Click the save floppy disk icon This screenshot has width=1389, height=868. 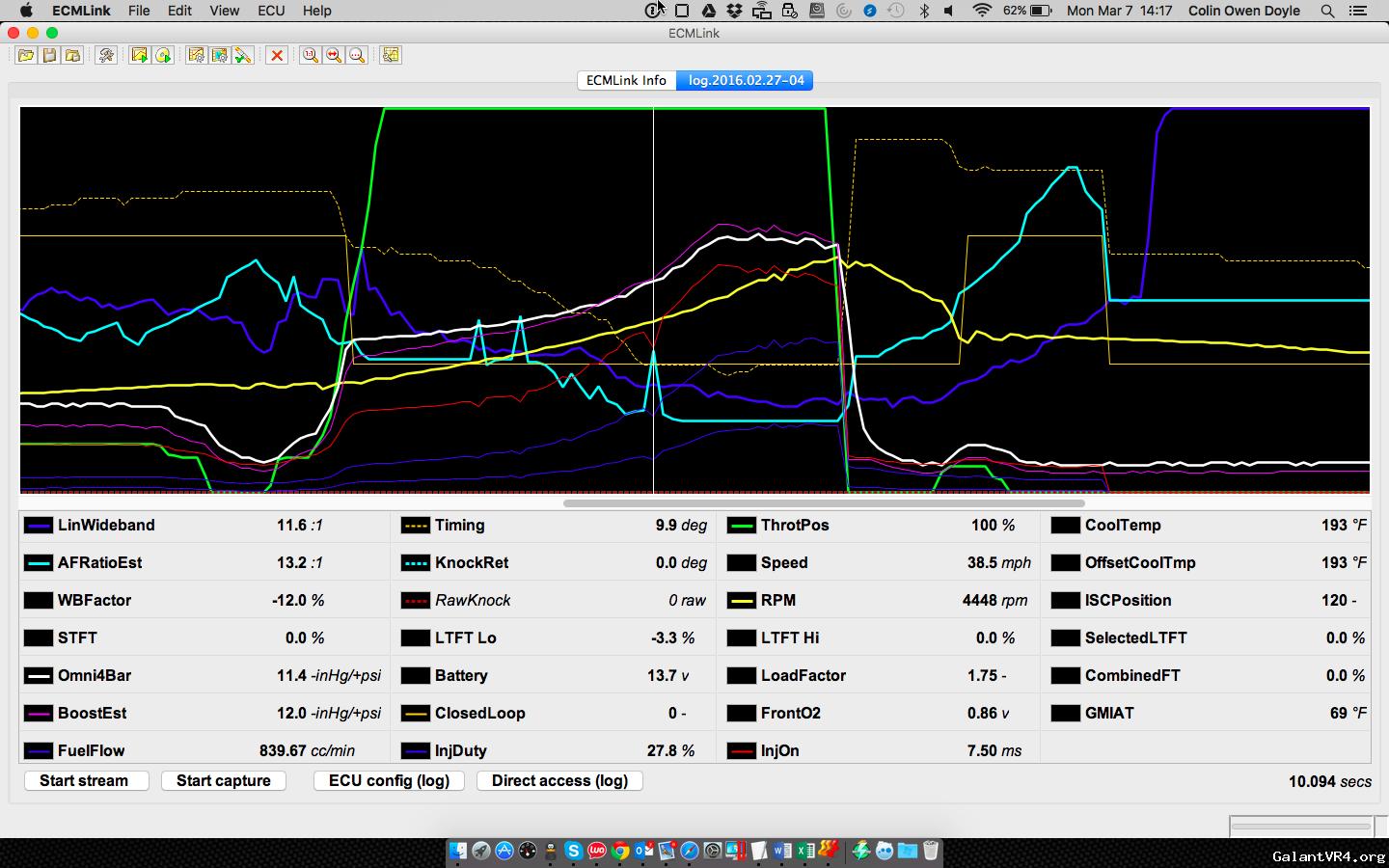click(49, 55)
